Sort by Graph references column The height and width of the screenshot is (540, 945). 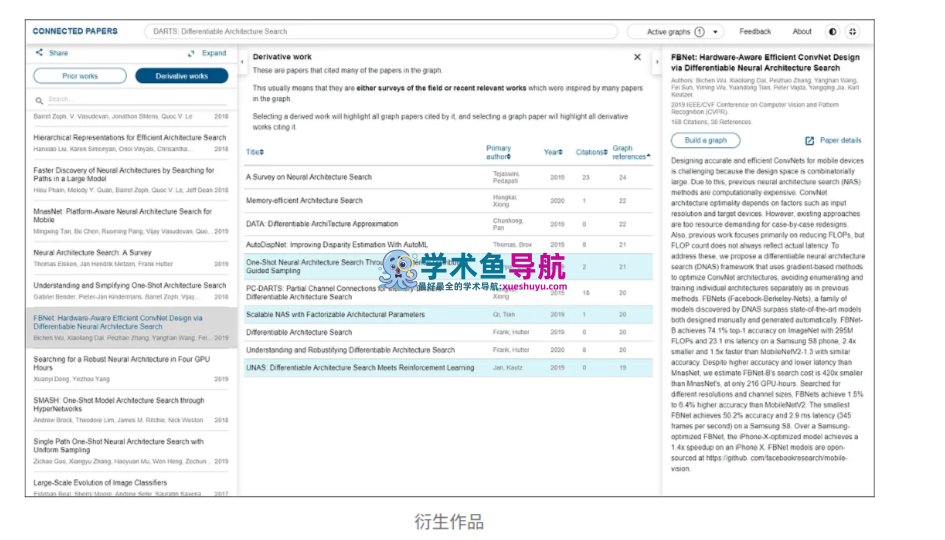pos(630,152)
